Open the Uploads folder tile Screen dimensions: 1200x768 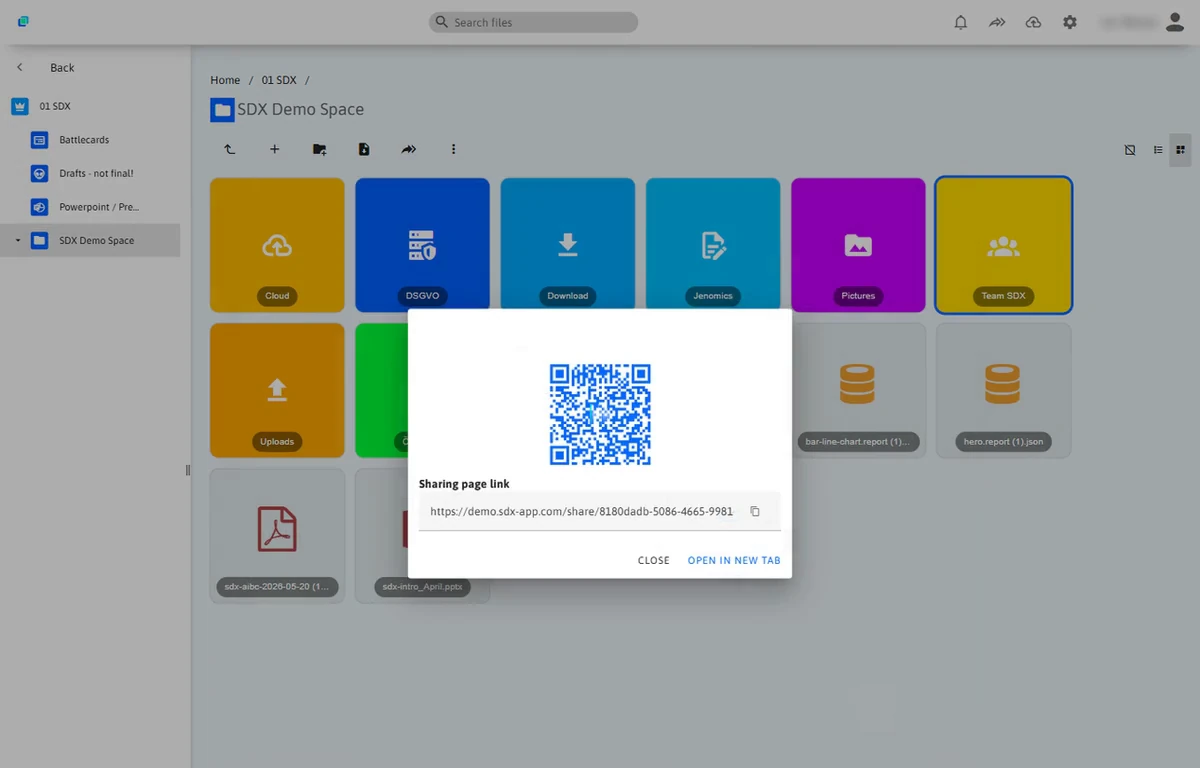pyautogui.click(x=277, y=391)
